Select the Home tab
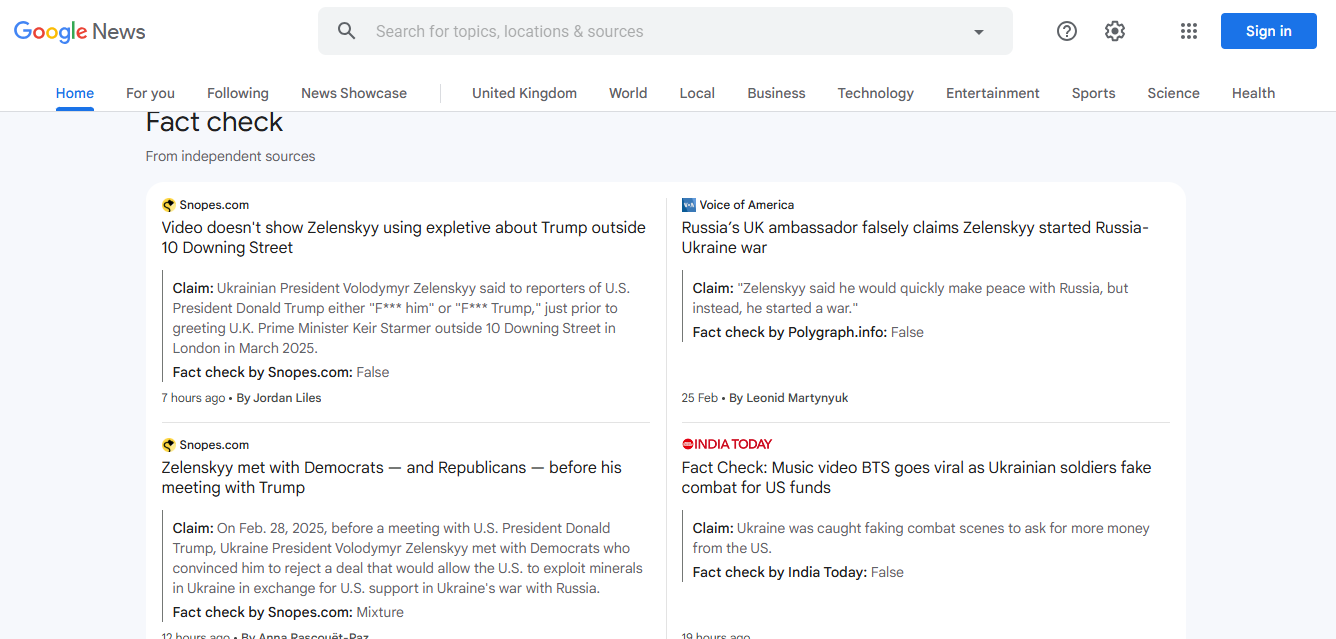1336x639 pixels. click(x=75, y=93)
